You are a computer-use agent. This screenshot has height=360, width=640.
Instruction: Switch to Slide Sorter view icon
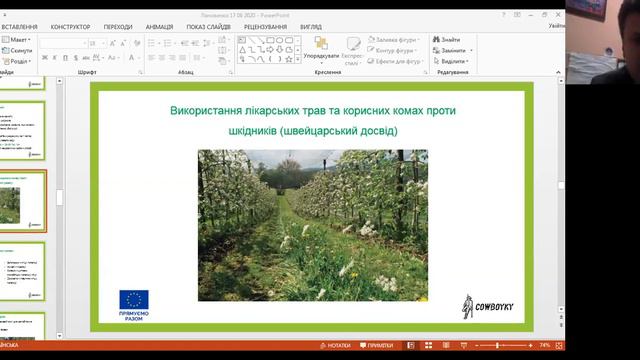pyautogui.click(x=428, y=345)
